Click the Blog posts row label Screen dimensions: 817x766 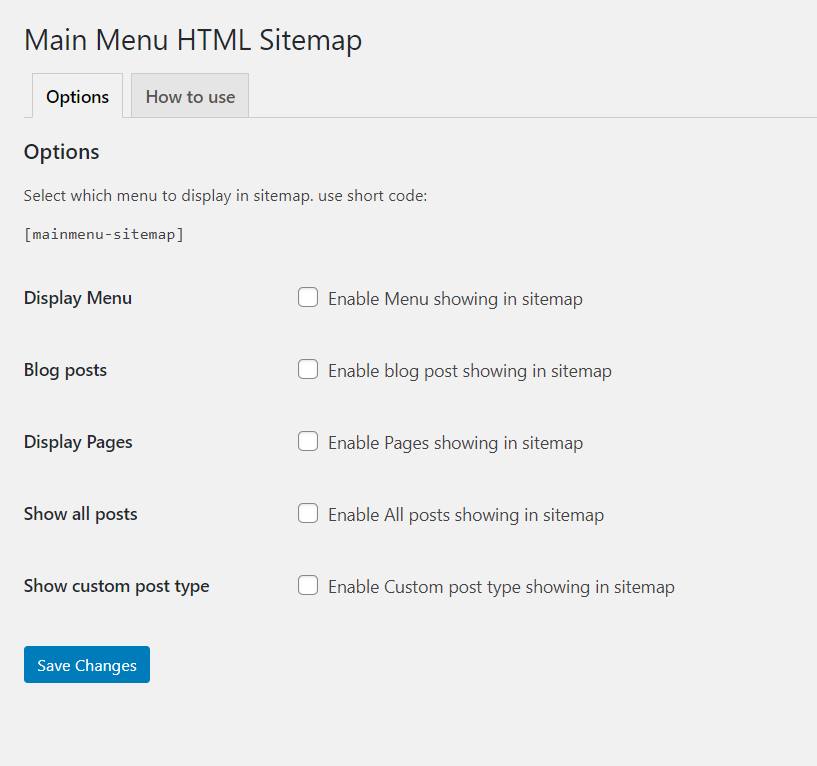pyautogui.click(x=65, y=370)
